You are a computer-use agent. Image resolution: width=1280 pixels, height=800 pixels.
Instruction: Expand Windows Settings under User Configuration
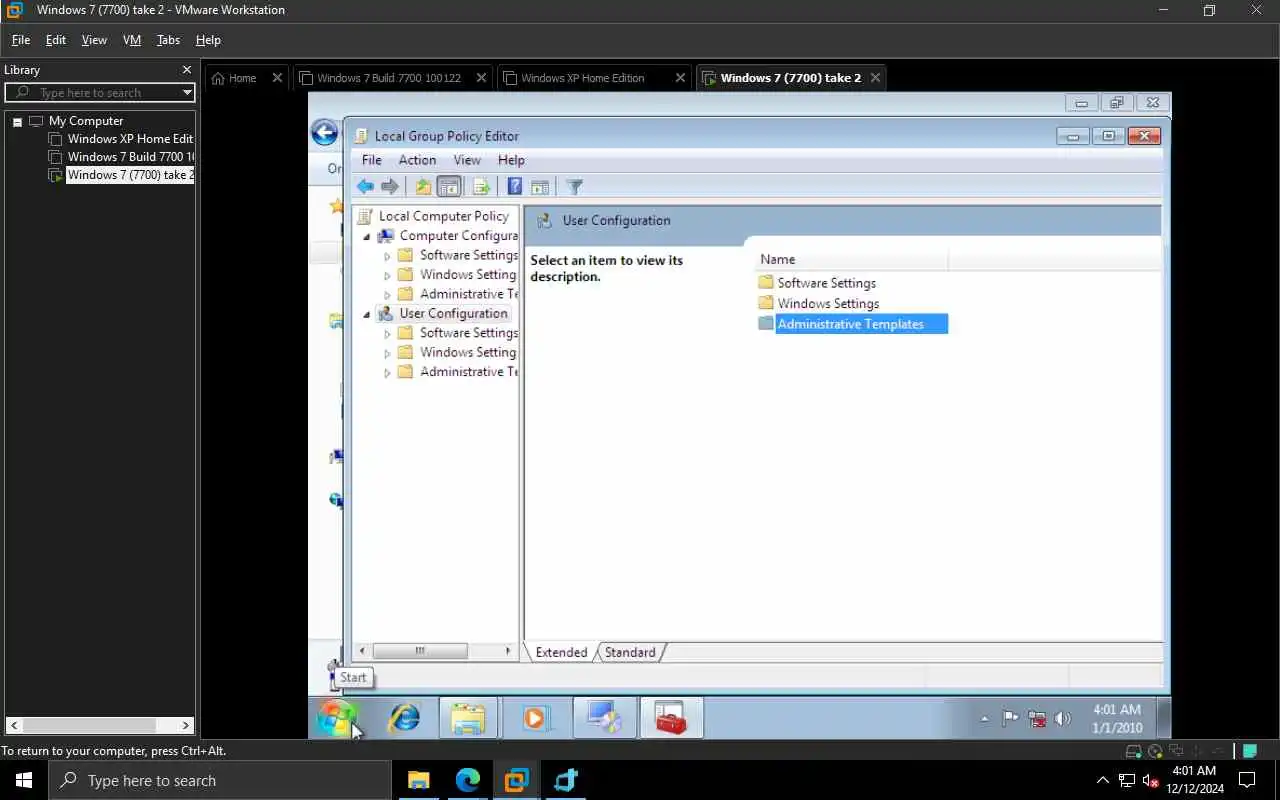387,353
